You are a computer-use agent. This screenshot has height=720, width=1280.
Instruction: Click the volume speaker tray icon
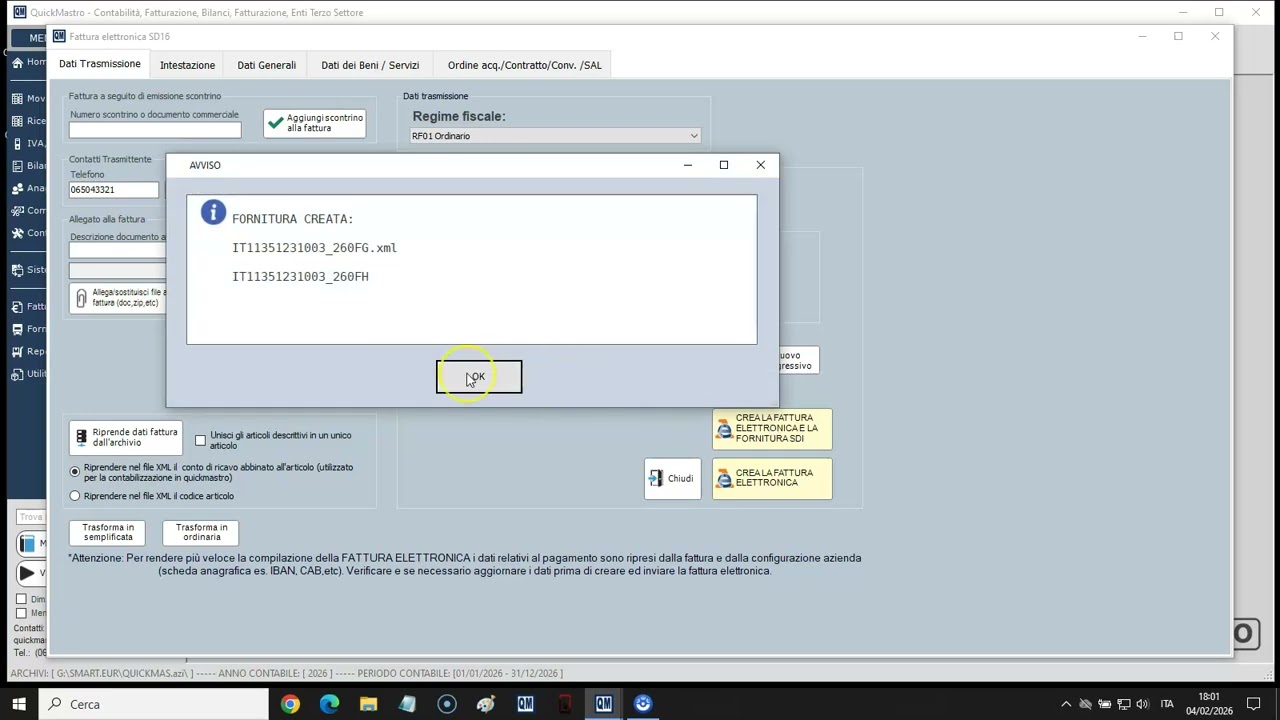coord(1142,704)
